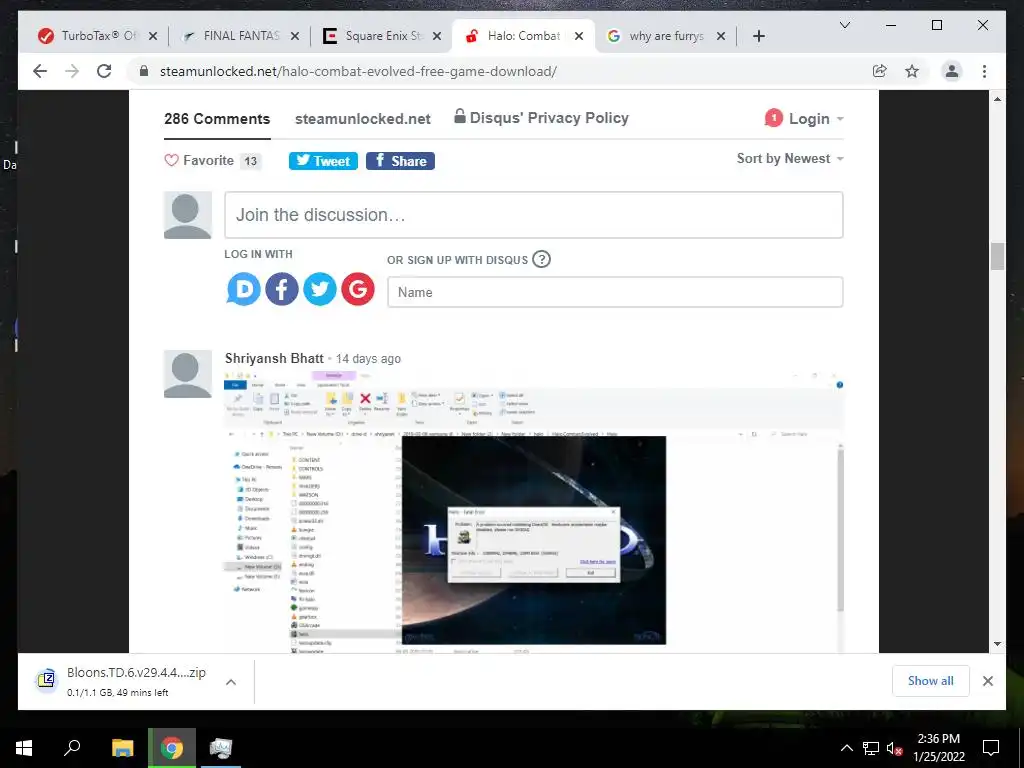Click the browser forward arrow

(72, 71)
